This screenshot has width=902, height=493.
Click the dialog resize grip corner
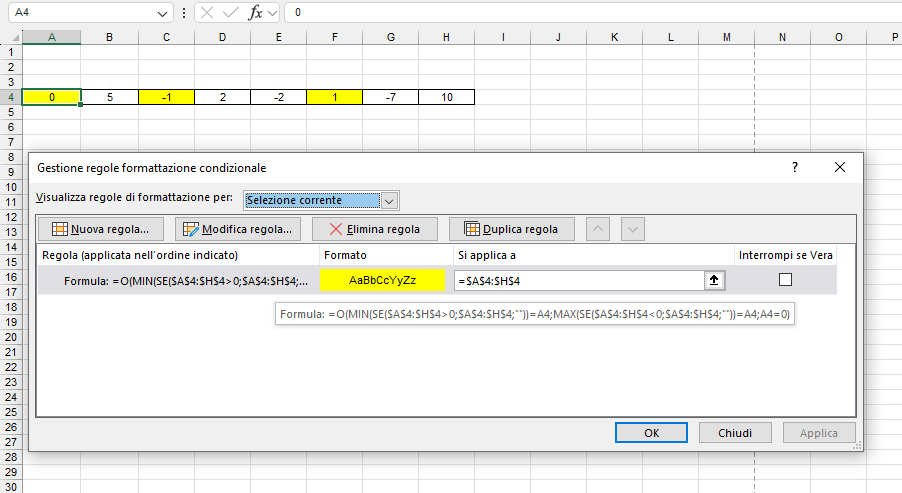858,445
